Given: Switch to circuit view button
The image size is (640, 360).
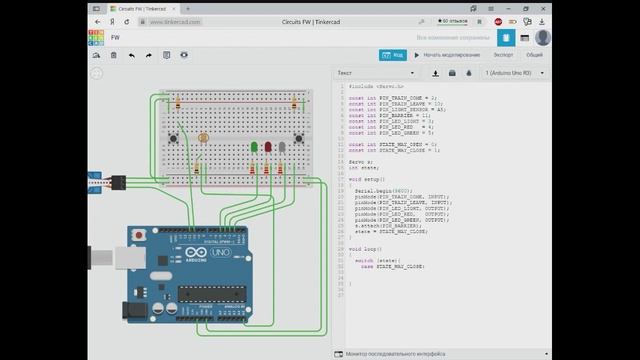Looking at the screenshot, I should pyautogui.click(x=506, y=38).
